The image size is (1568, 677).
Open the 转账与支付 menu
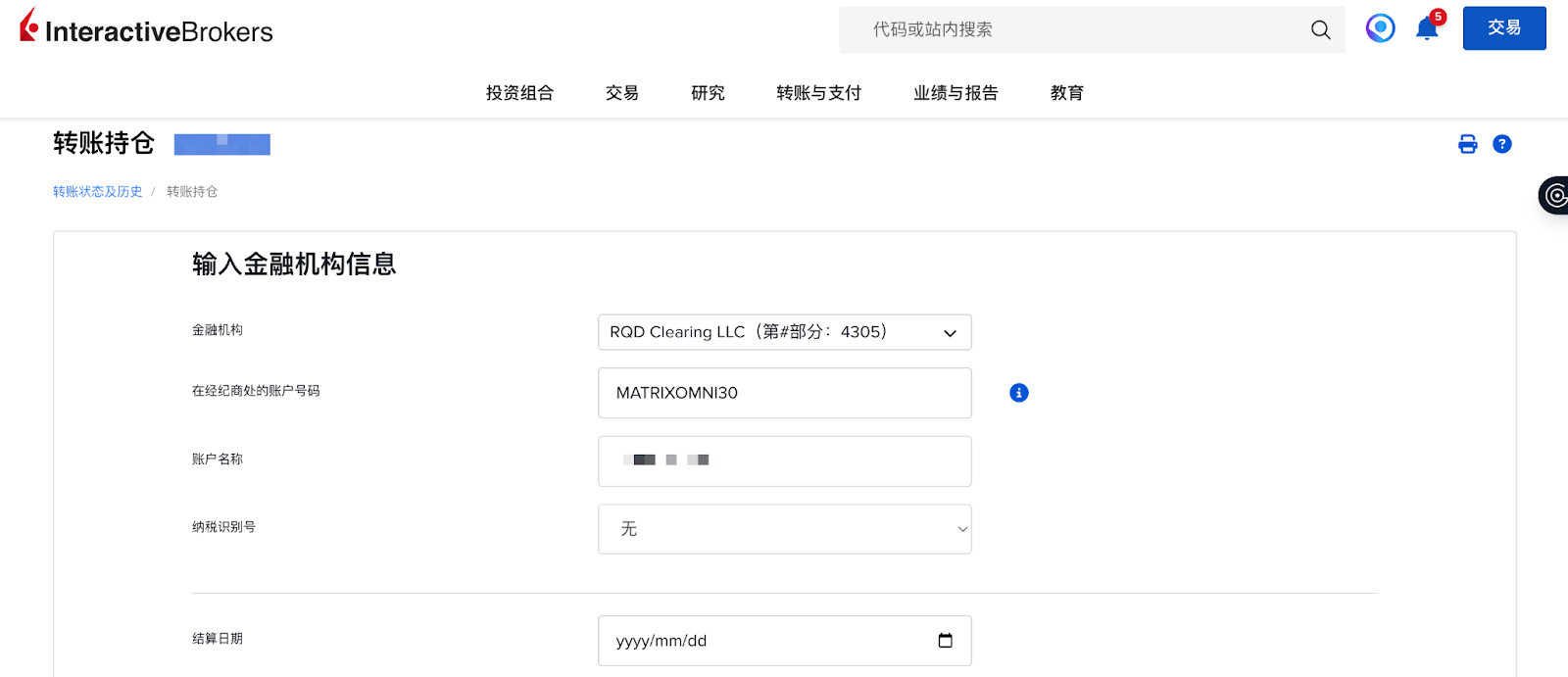pos(819,93)
